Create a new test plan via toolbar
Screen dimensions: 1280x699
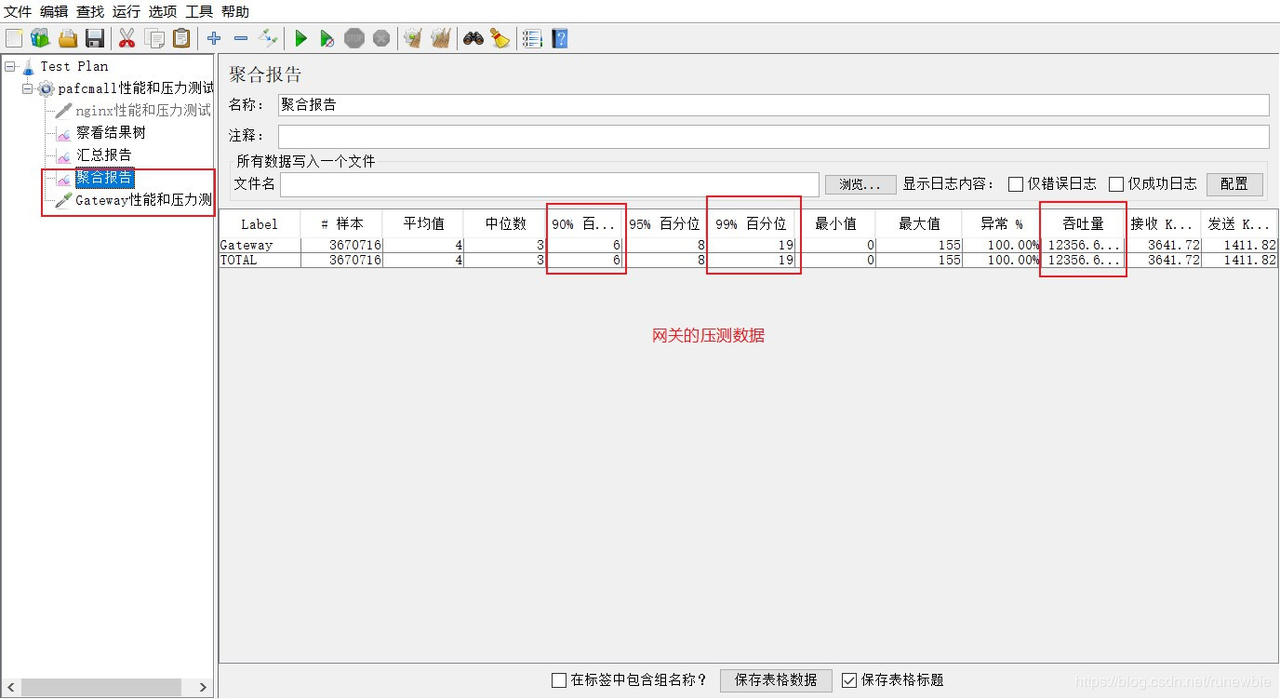14,38
